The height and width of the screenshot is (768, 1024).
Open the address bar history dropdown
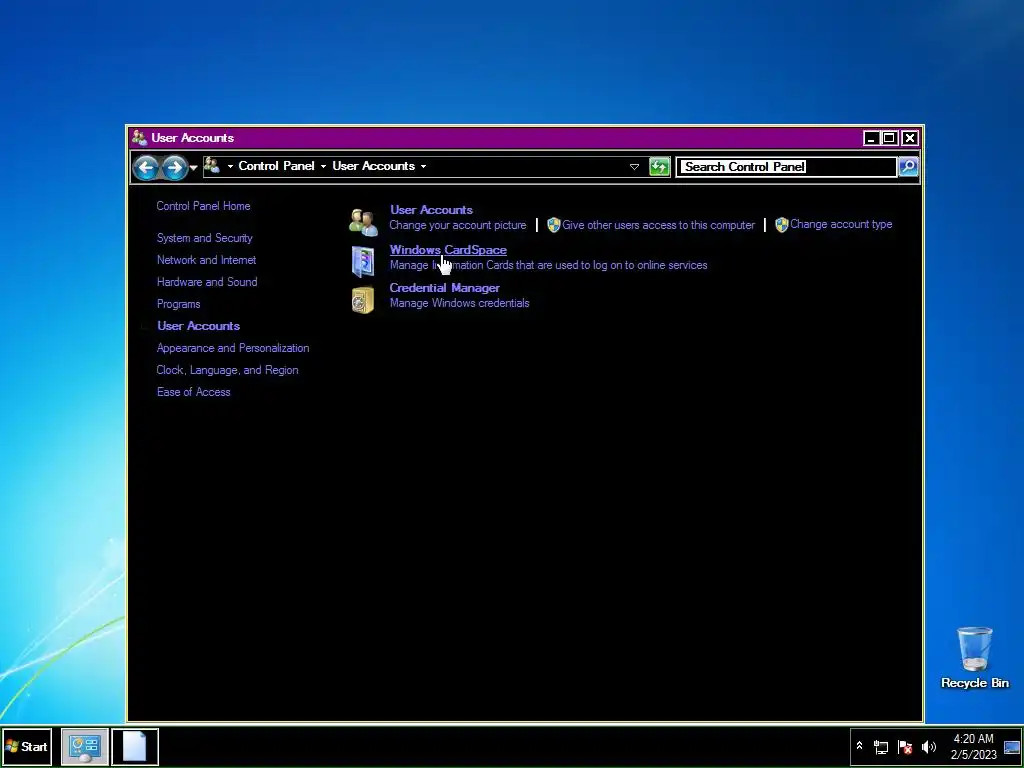pyautogui.click(x=634, y=167)
